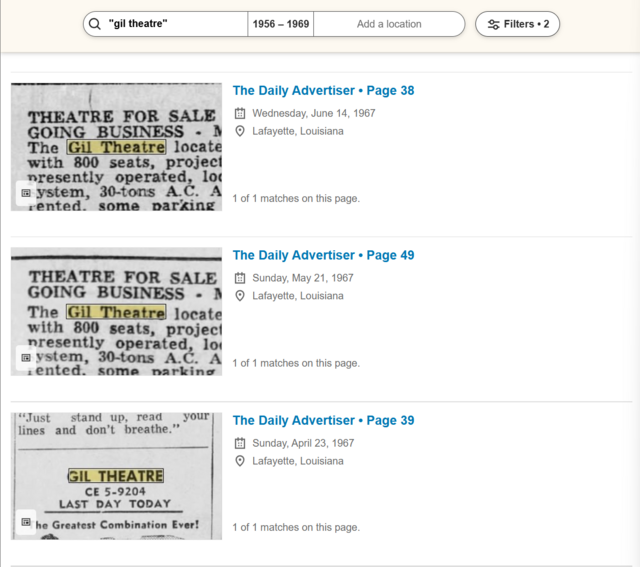Viewport: 640px width, 567px height.
Task: Click clip icon on Page 39 thumbnail
Action: (26, 522)
